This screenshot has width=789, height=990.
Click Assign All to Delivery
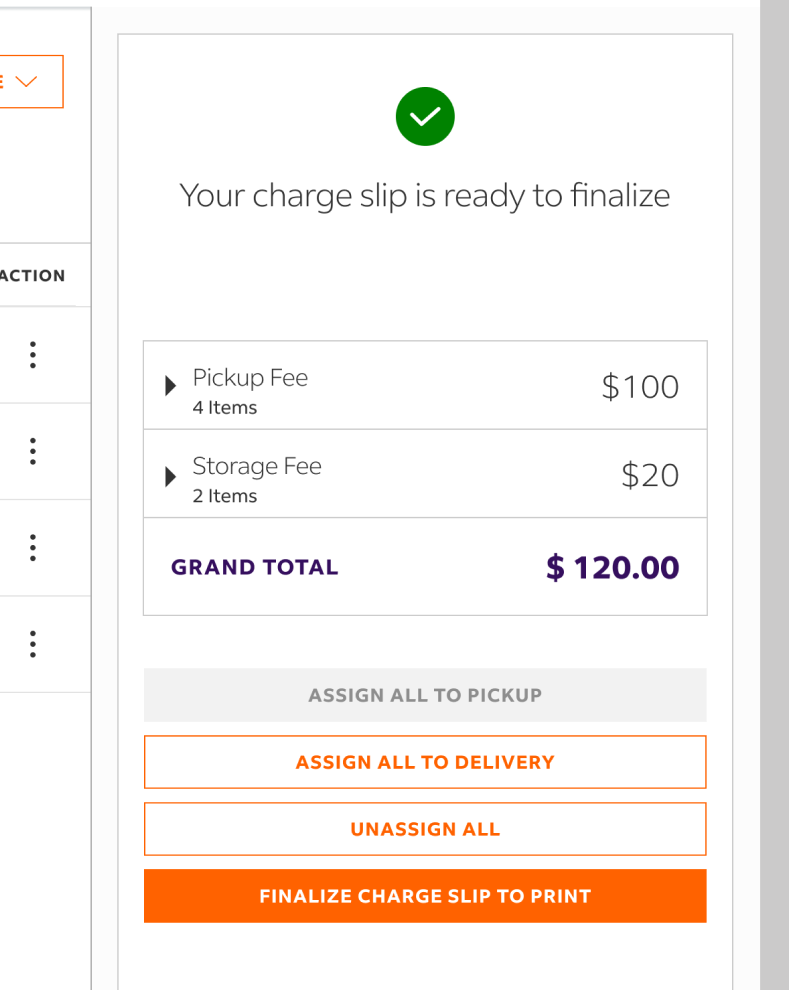pyautogui.click(x=425, y=762)
